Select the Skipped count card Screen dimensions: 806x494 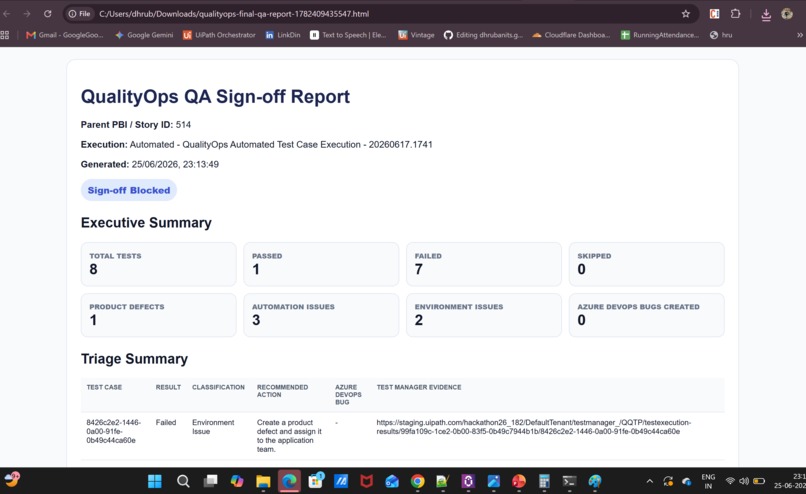646,264
